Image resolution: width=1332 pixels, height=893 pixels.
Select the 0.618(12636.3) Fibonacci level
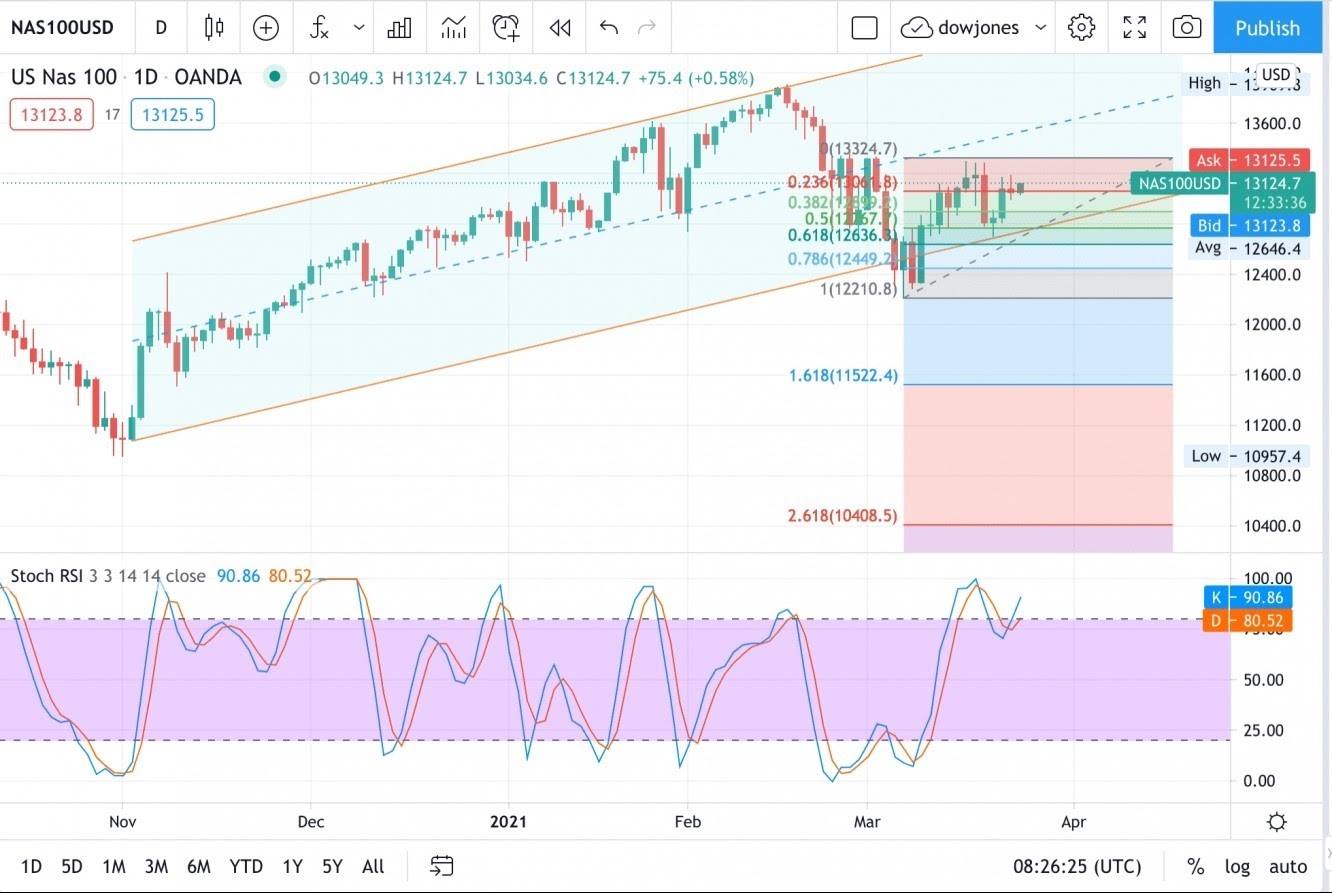point(843,235)
